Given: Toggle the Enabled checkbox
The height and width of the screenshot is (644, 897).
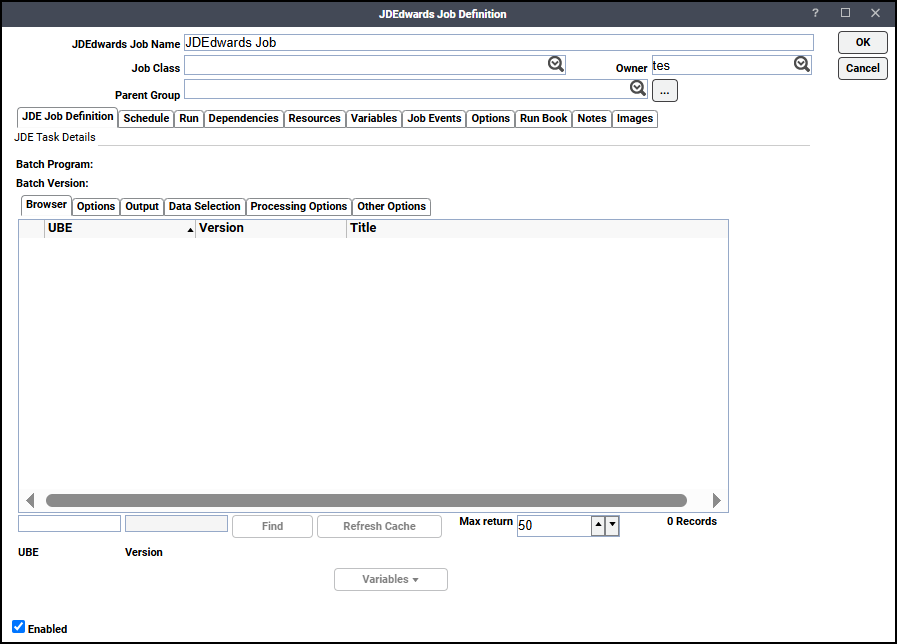Looking at the screenshot, I should click(x=18, y=627).
